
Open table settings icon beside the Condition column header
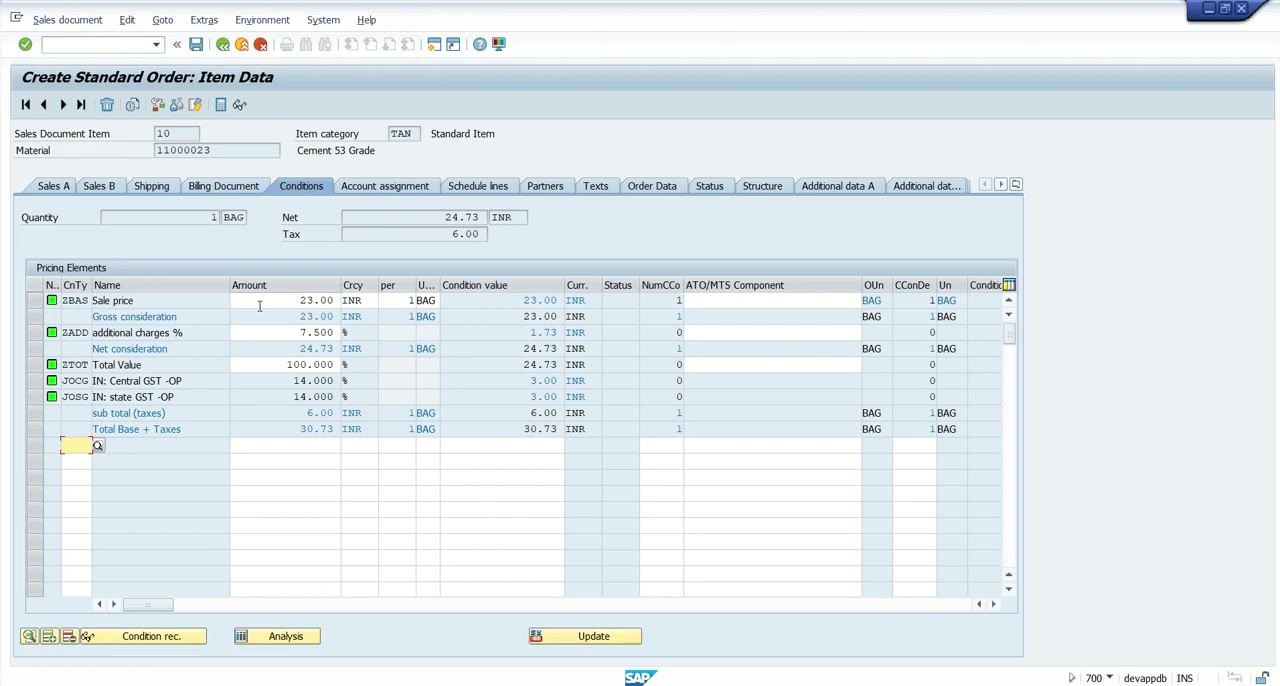(1009, 285)
